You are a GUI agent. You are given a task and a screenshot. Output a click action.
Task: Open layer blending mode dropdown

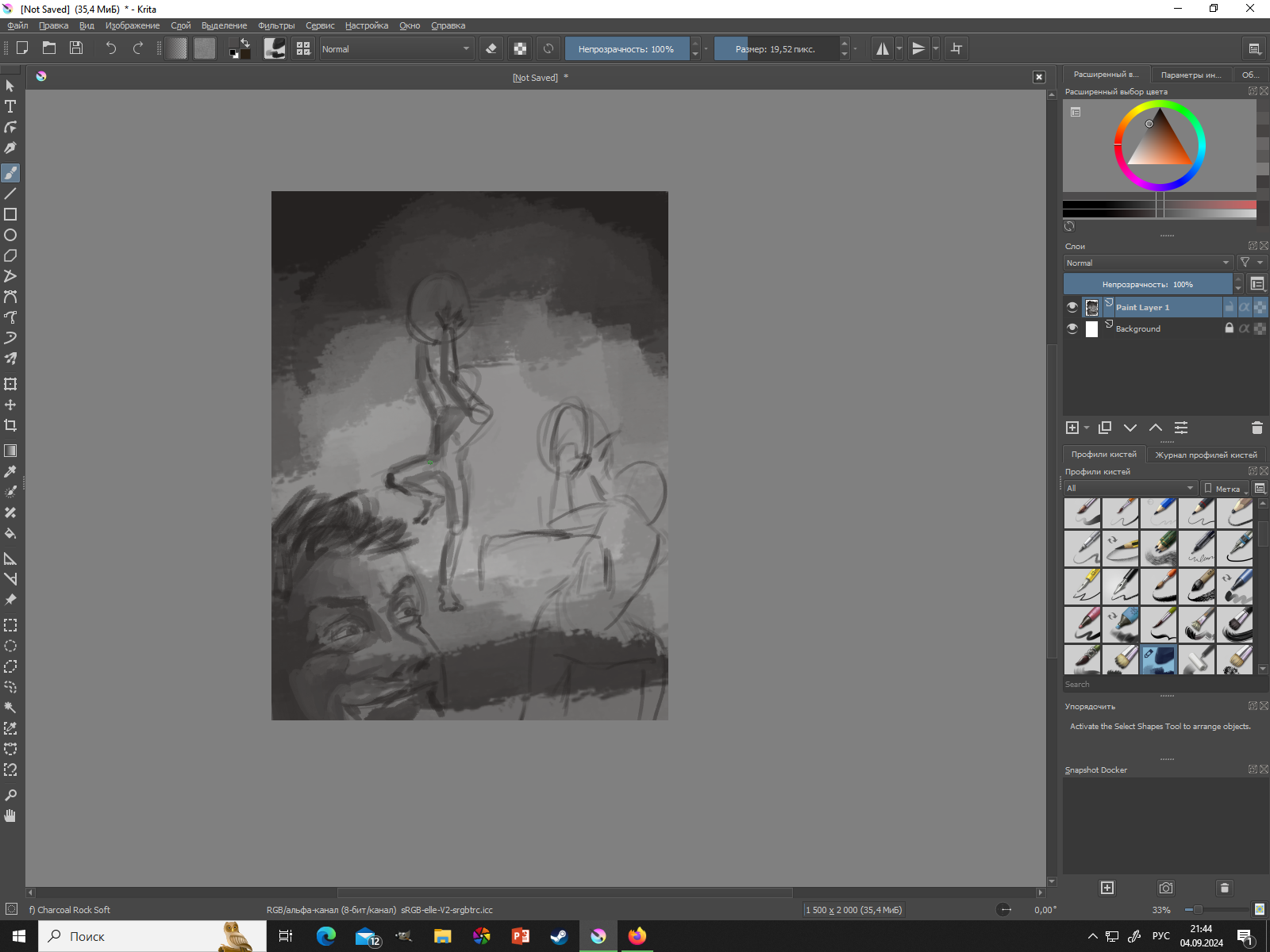(1147, 263)
